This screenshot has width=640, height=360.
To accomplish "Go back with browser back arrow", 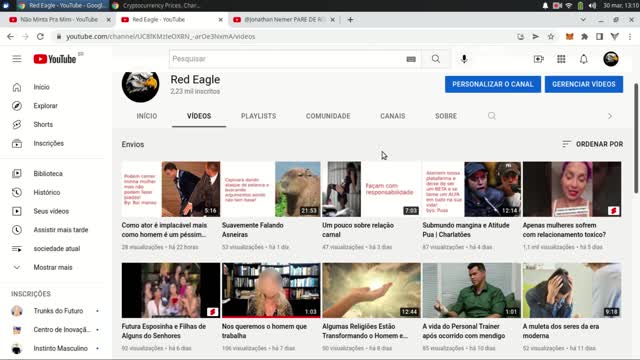I will (10, 36).
